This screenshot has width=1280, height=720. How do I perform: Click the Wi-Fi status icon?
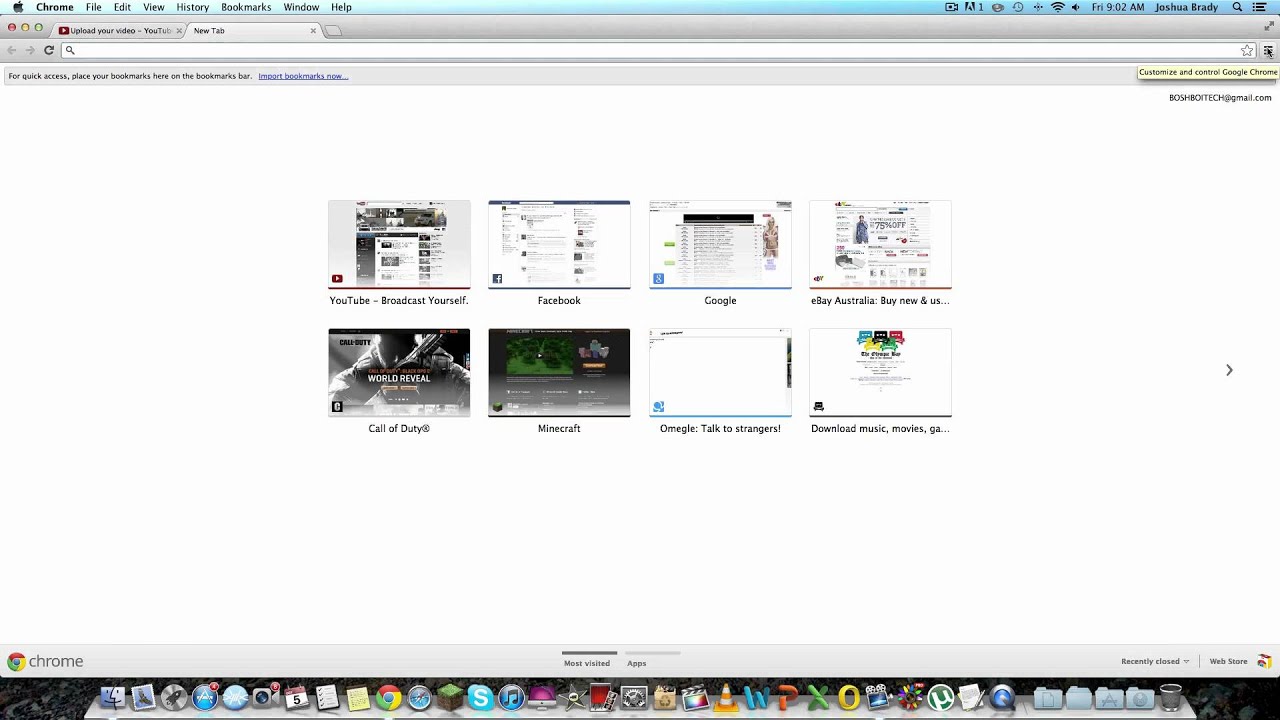pos(1057,7)
